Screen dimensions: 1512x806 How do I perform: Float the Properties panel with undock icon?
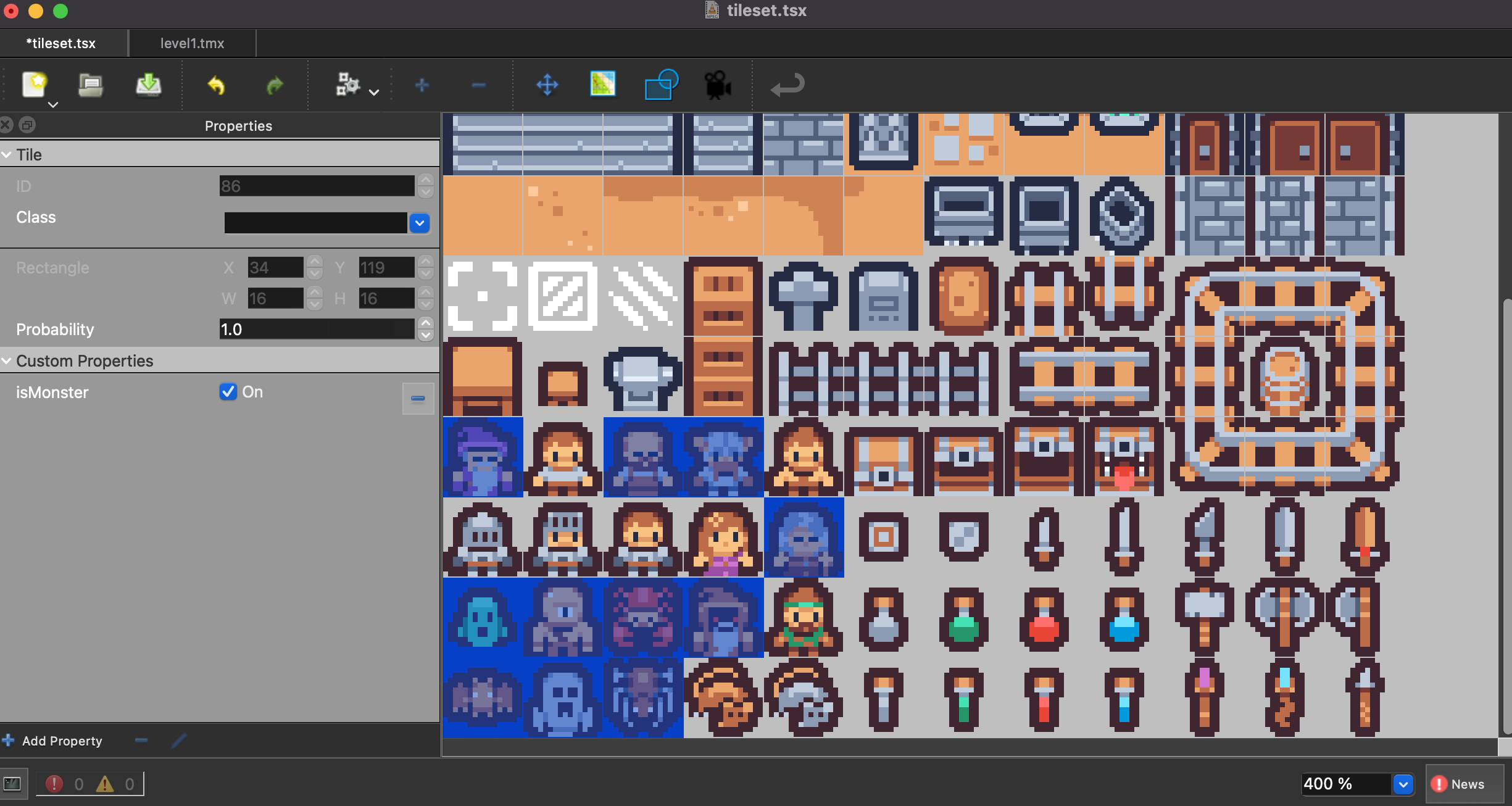click(27, 125)
